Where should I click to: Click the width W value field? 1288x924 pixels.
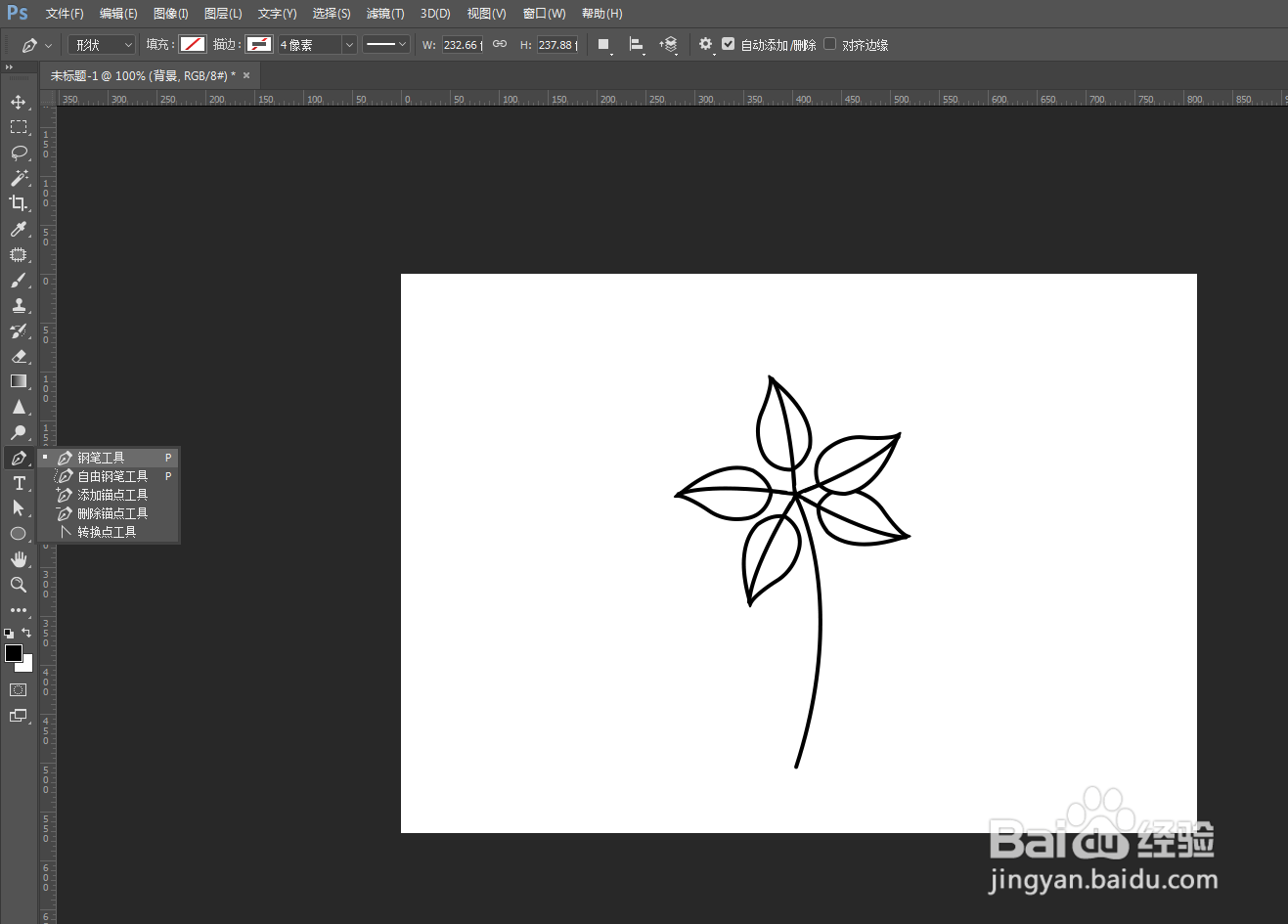click(463, 45)
